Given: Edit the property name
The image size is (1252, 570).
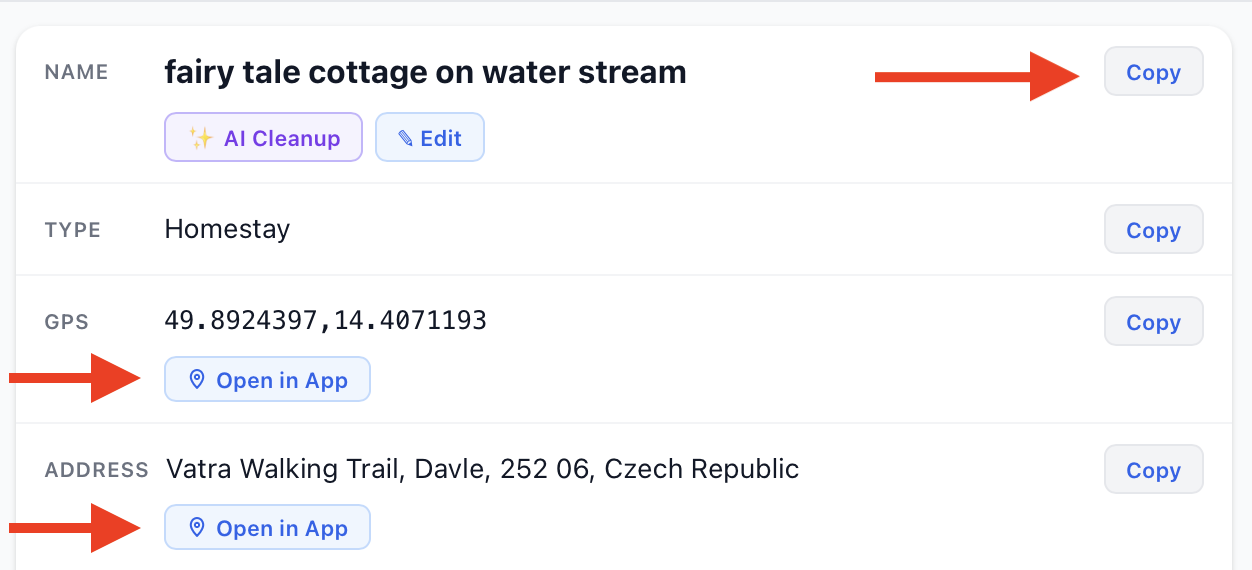Looking at the screenshot, I should coord(430,138).
